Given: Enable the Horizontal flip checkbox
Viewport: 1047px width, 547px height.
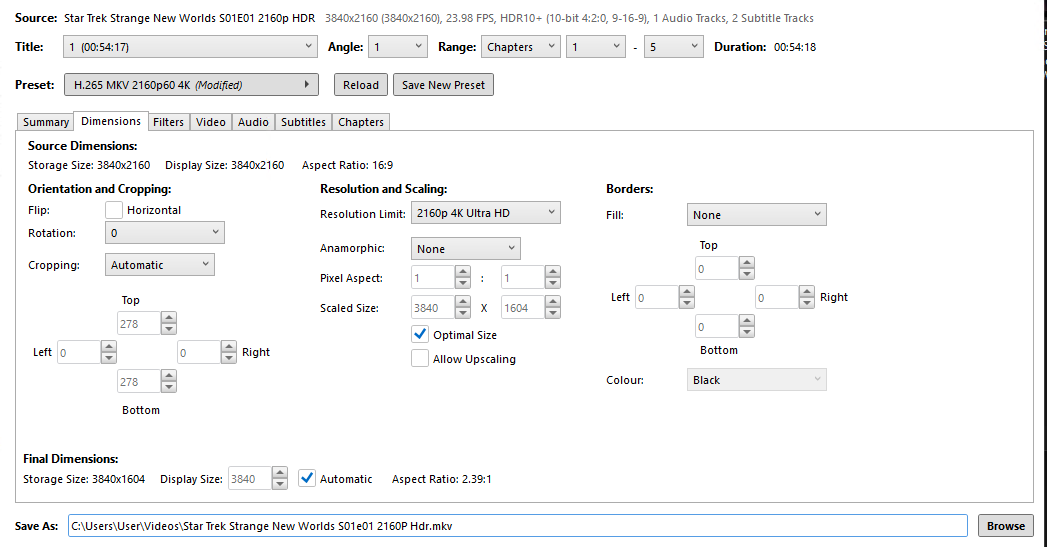Looking at the screenshot, I should pyautogui.click(x=114, y=210).
